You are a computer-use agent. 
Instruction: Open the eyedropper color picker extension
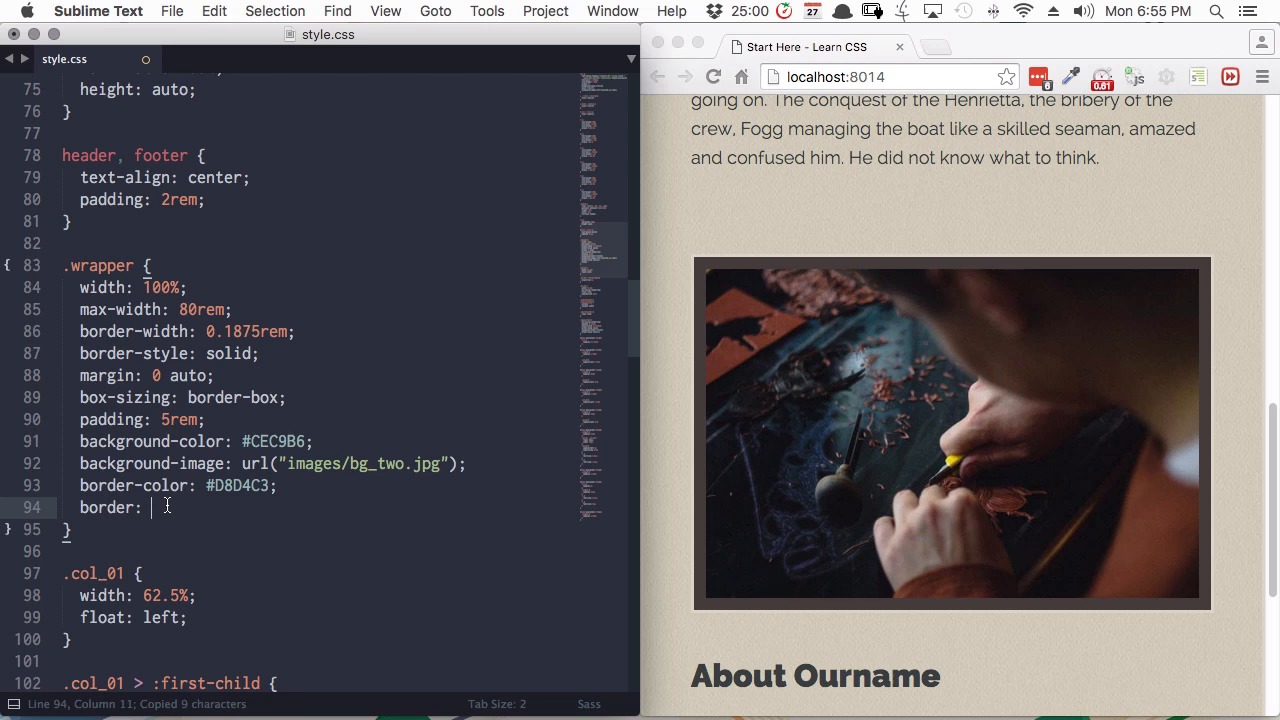(1071, 77)
